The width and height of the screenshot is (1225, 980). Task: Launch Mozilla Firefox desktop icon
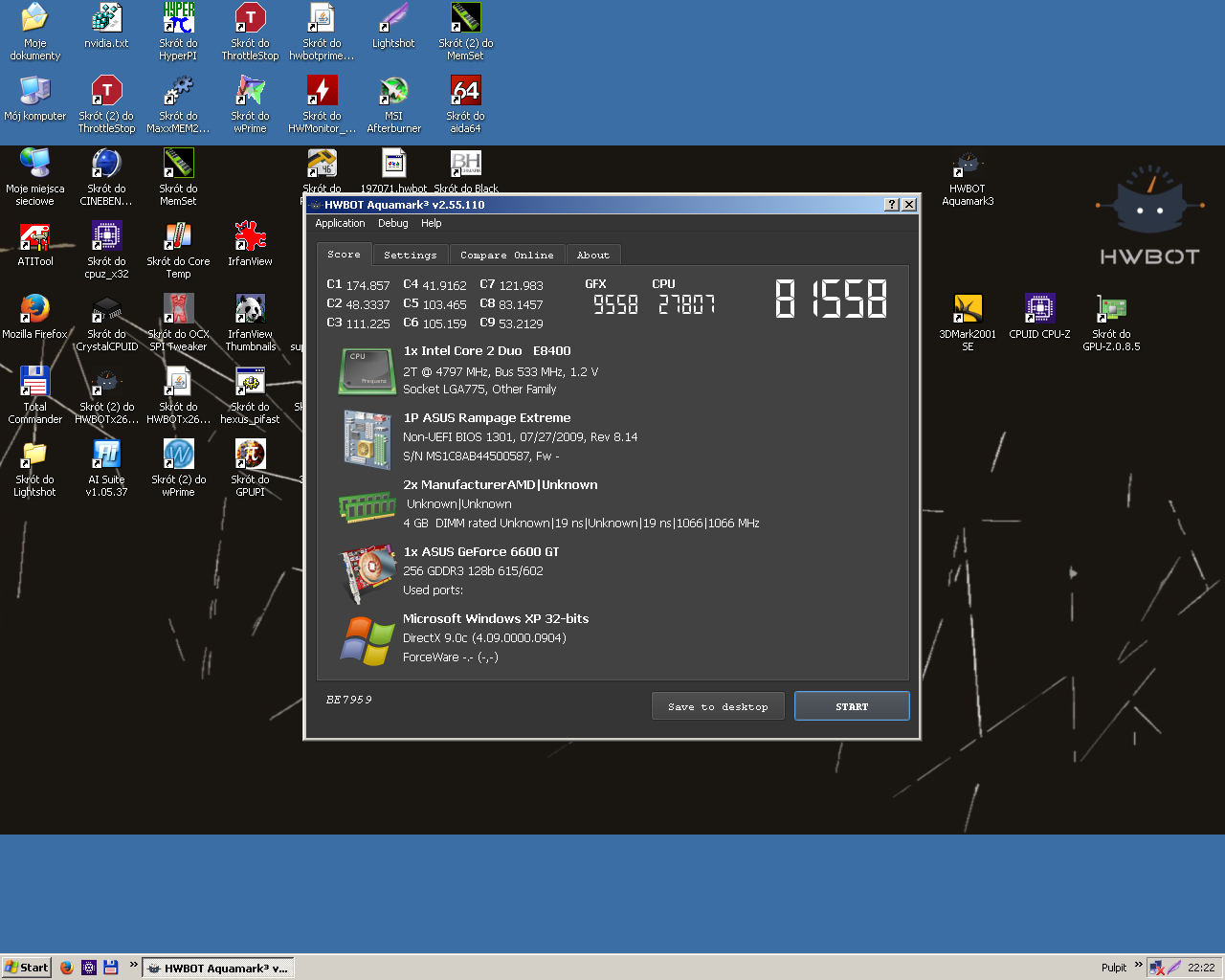point(35,317)
